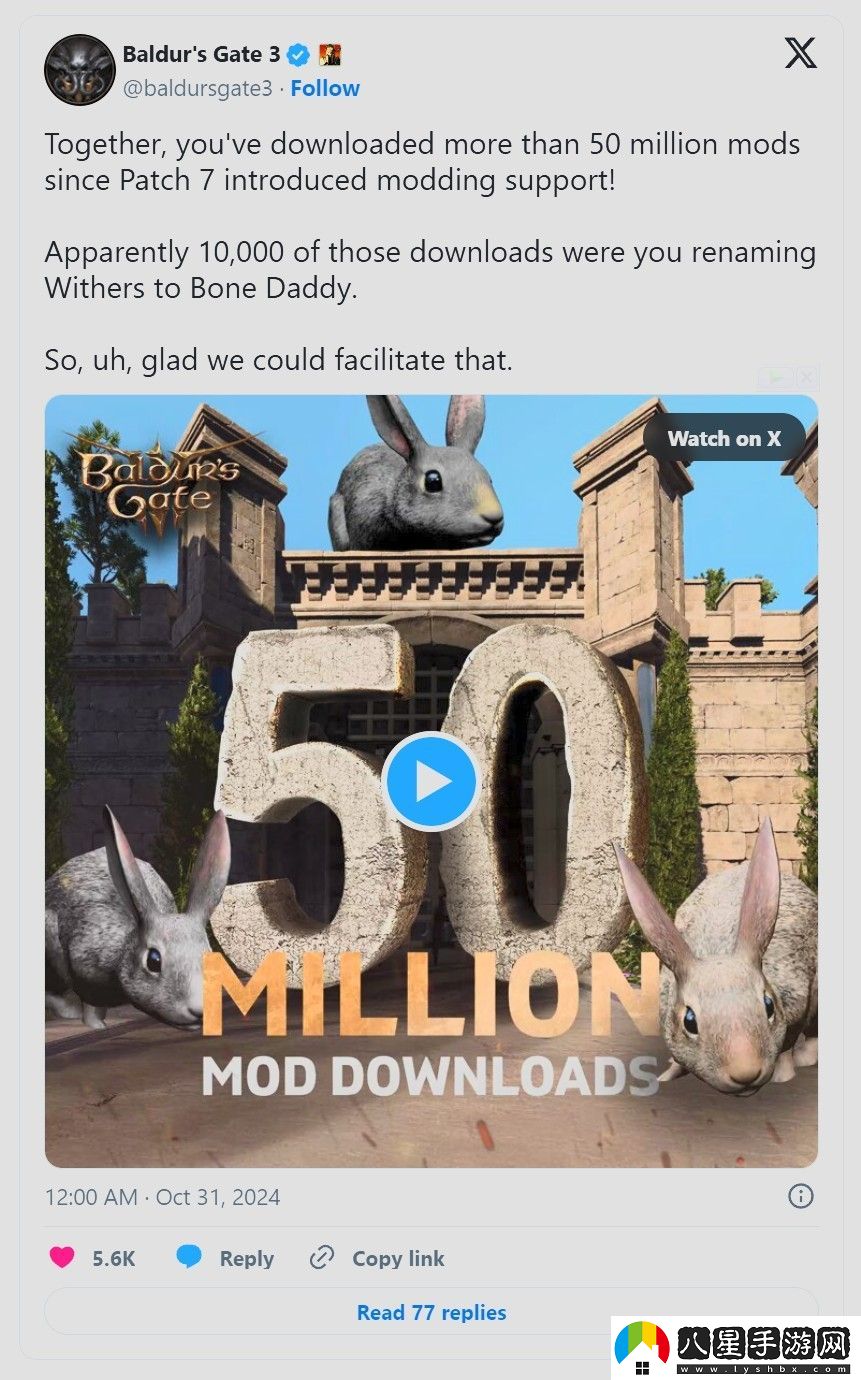Image resolution: width=861 pixels, height=1380 pixels.
Task: Play the 50 million video
Action: pyautogui.click(x=431, y=781)
